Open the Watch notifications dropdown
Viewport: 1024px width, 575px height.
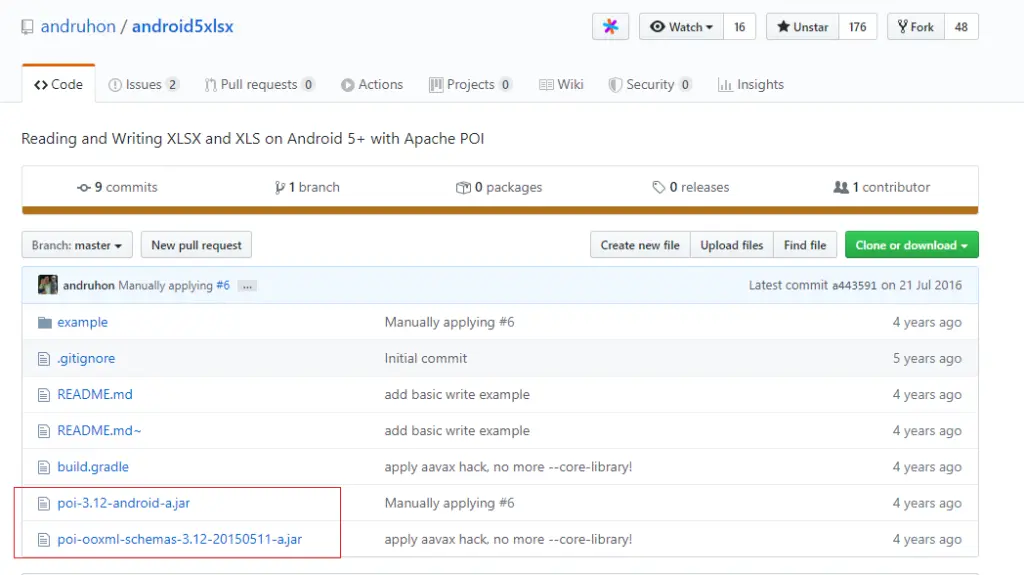pos(681,27)
